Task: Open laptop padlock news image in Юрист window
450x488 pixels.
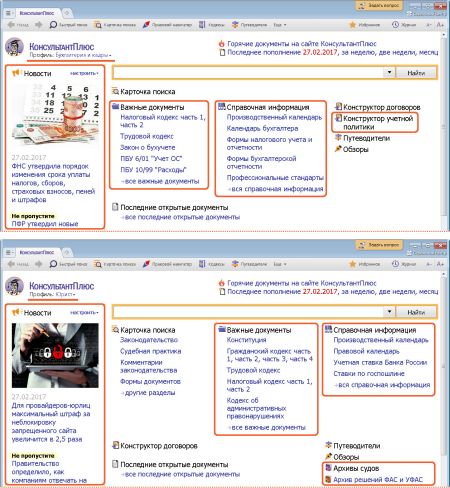Action: point(55,355)
